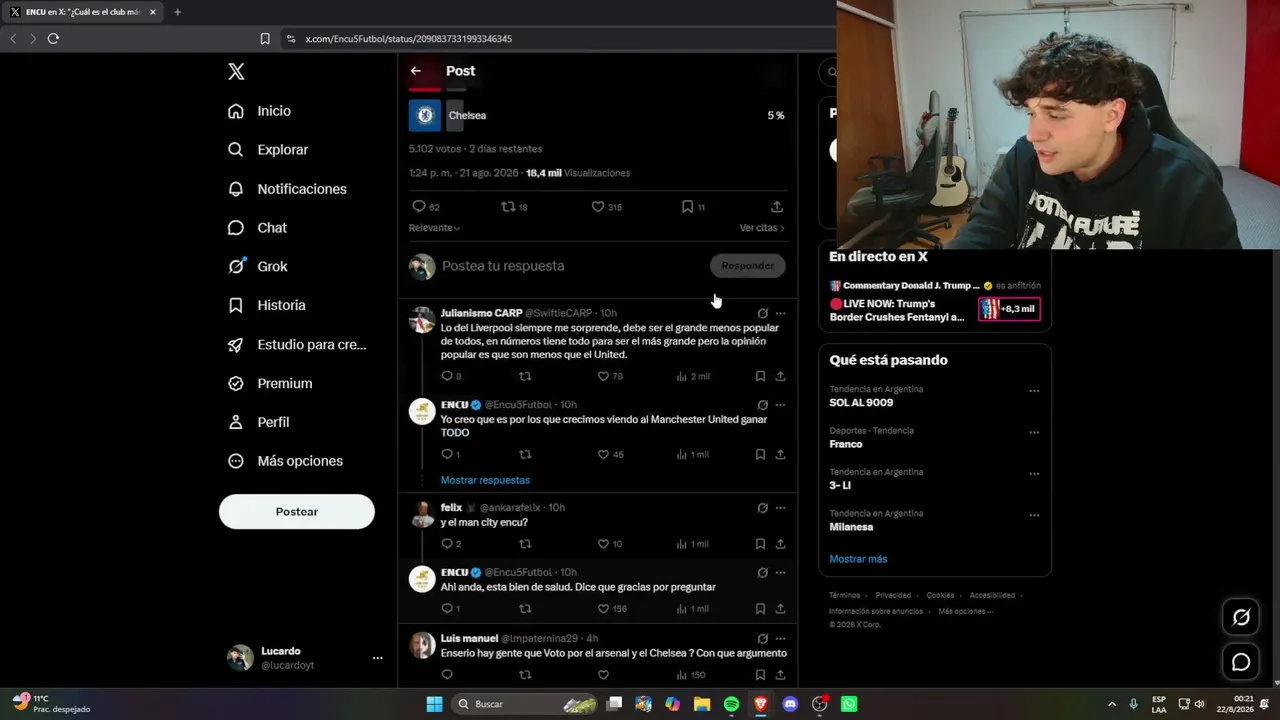Bookmark ENCU's Manchester United reply
Screen dimensions: 1280x720
coord(760,454)
